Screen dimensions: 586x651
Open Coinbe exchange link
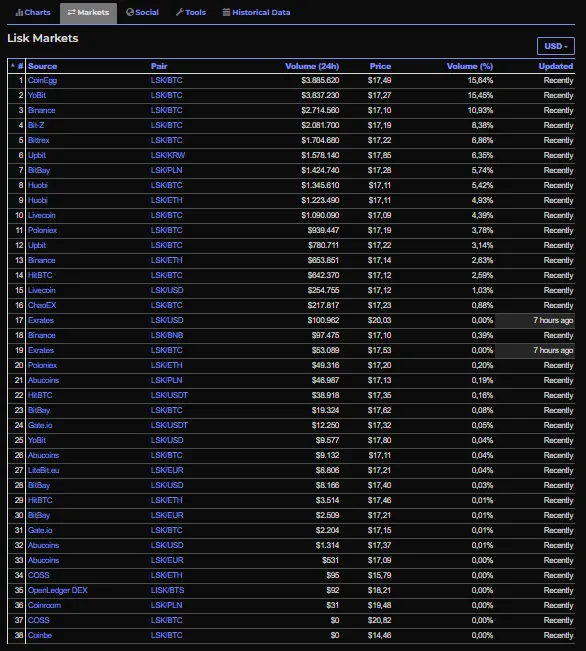coord(40,635)
